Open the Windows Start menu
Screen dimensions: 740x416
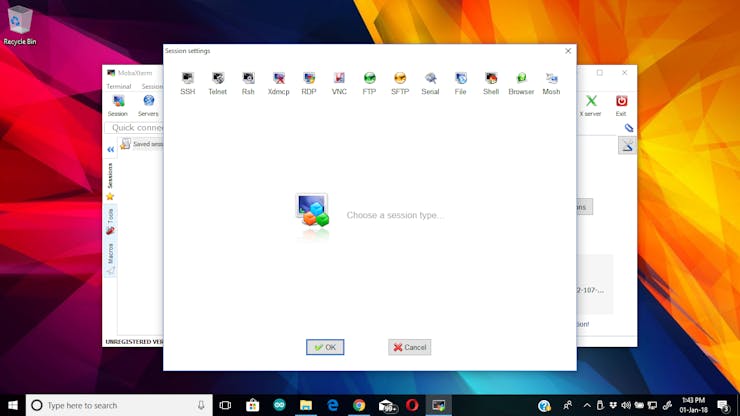pos(13,405)
